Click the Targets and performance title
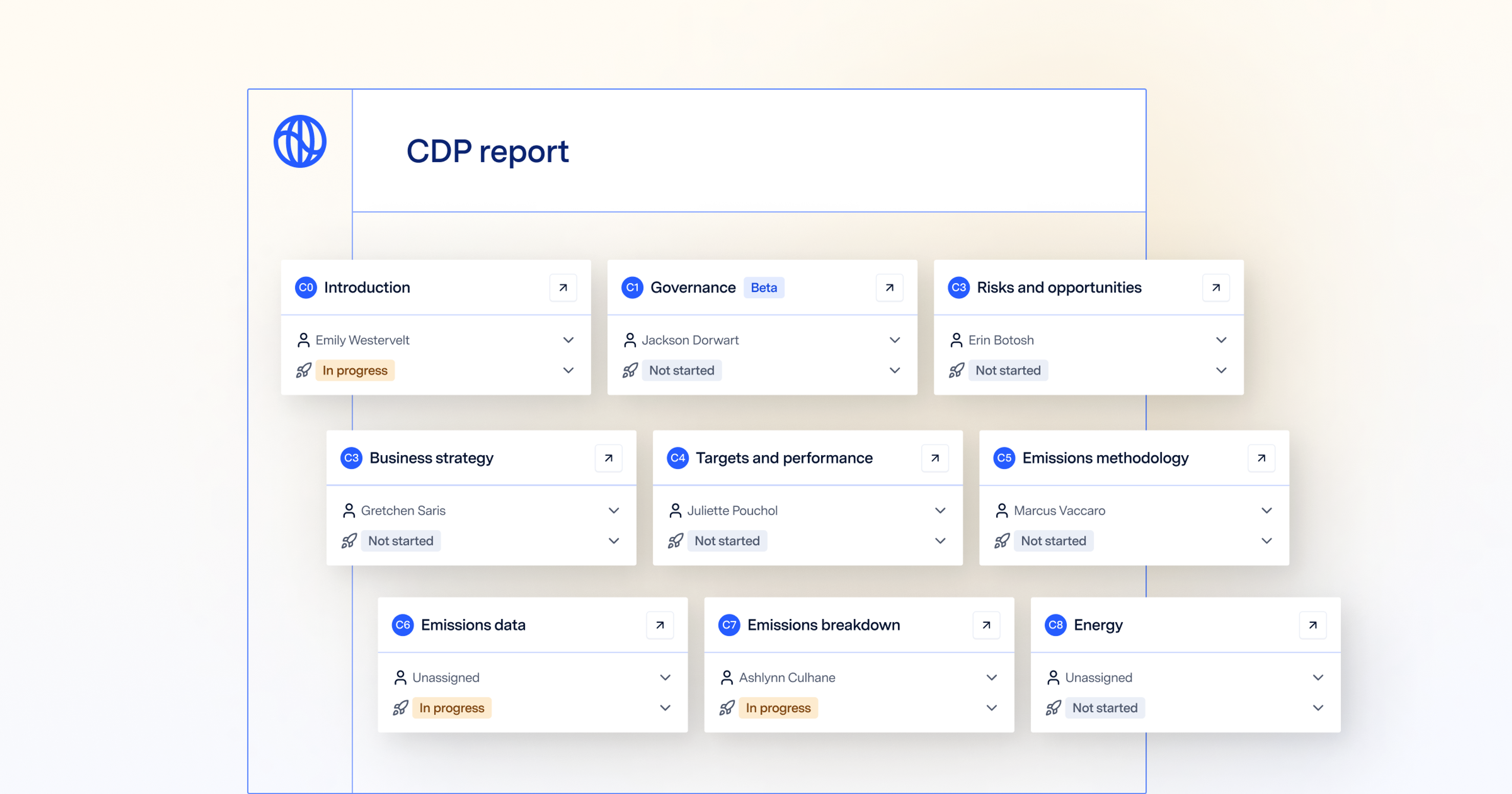1512x794 pixels. pos(784,458)
